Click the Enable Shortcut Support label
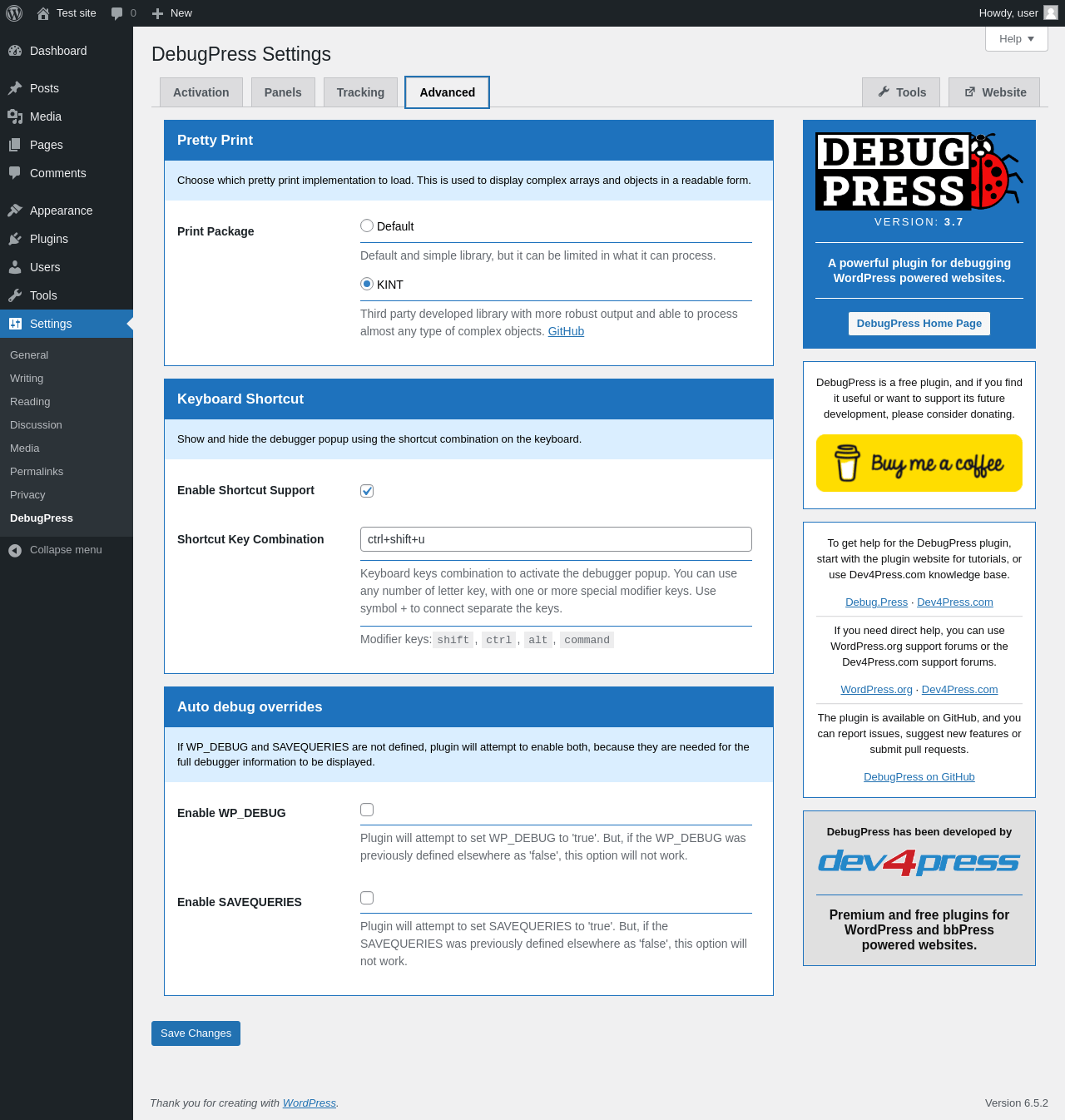The height and width of the screenshot is (1120, 1065). click(245, 490)
